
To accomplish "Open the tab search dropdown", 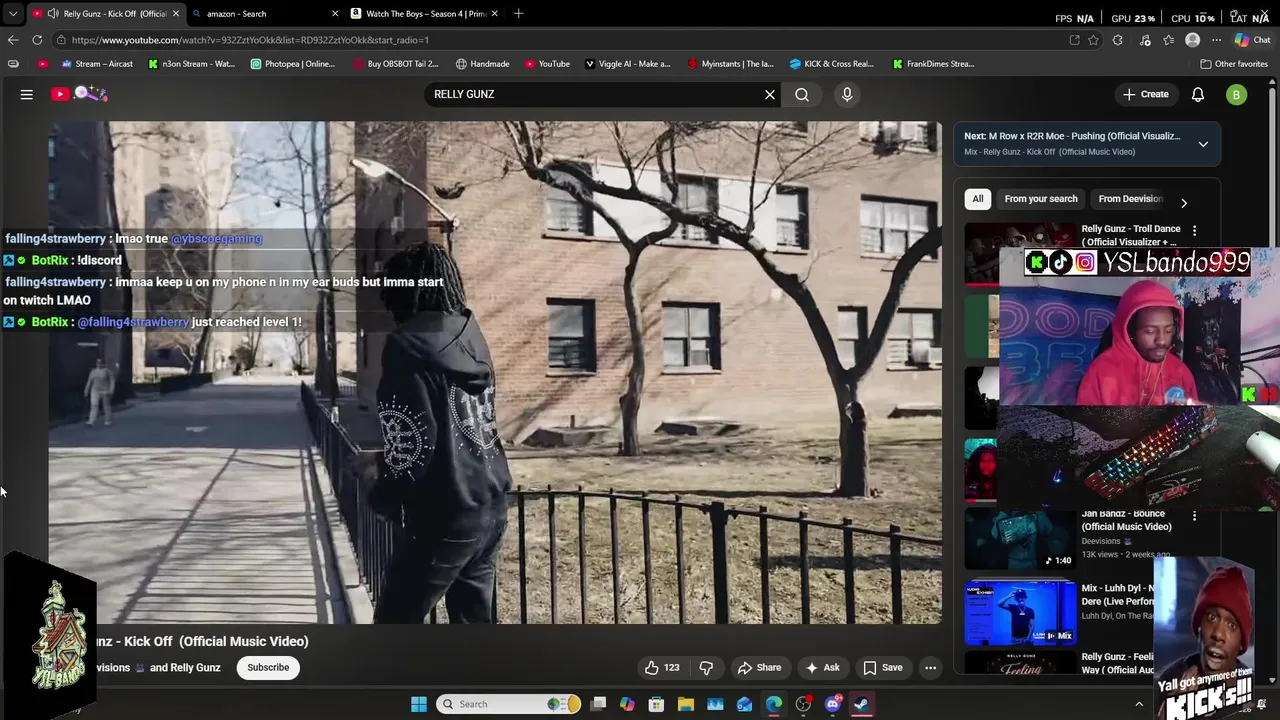I will [x=13, y=14].
